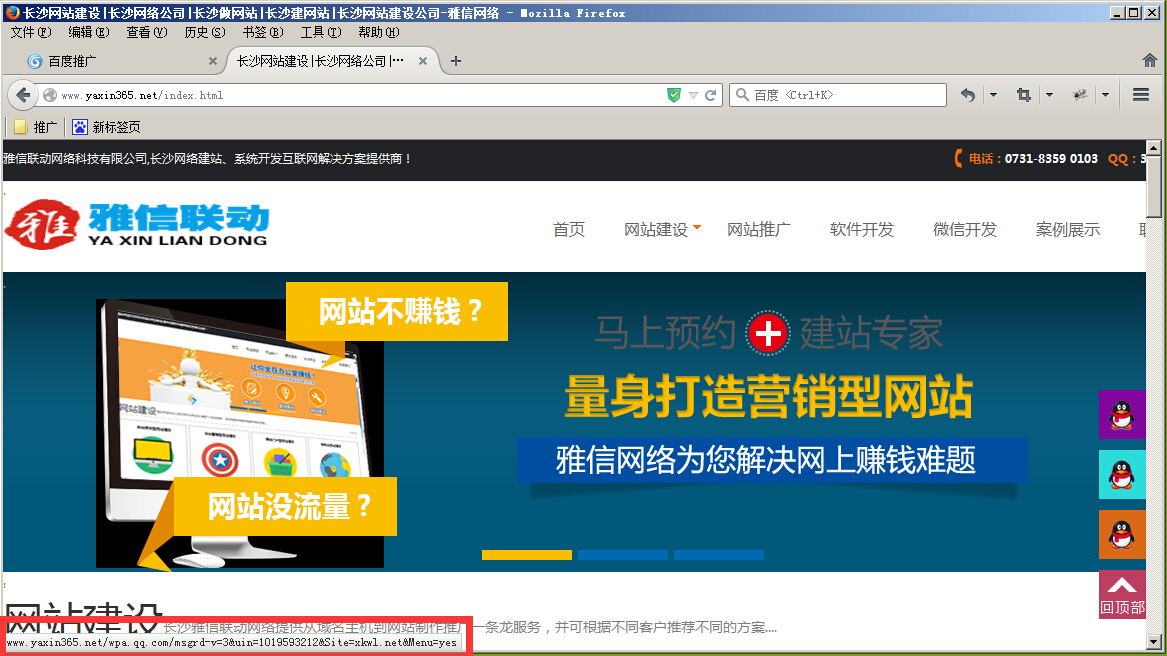
Task: Click the browser back arrow button
Action: [23, 96]
